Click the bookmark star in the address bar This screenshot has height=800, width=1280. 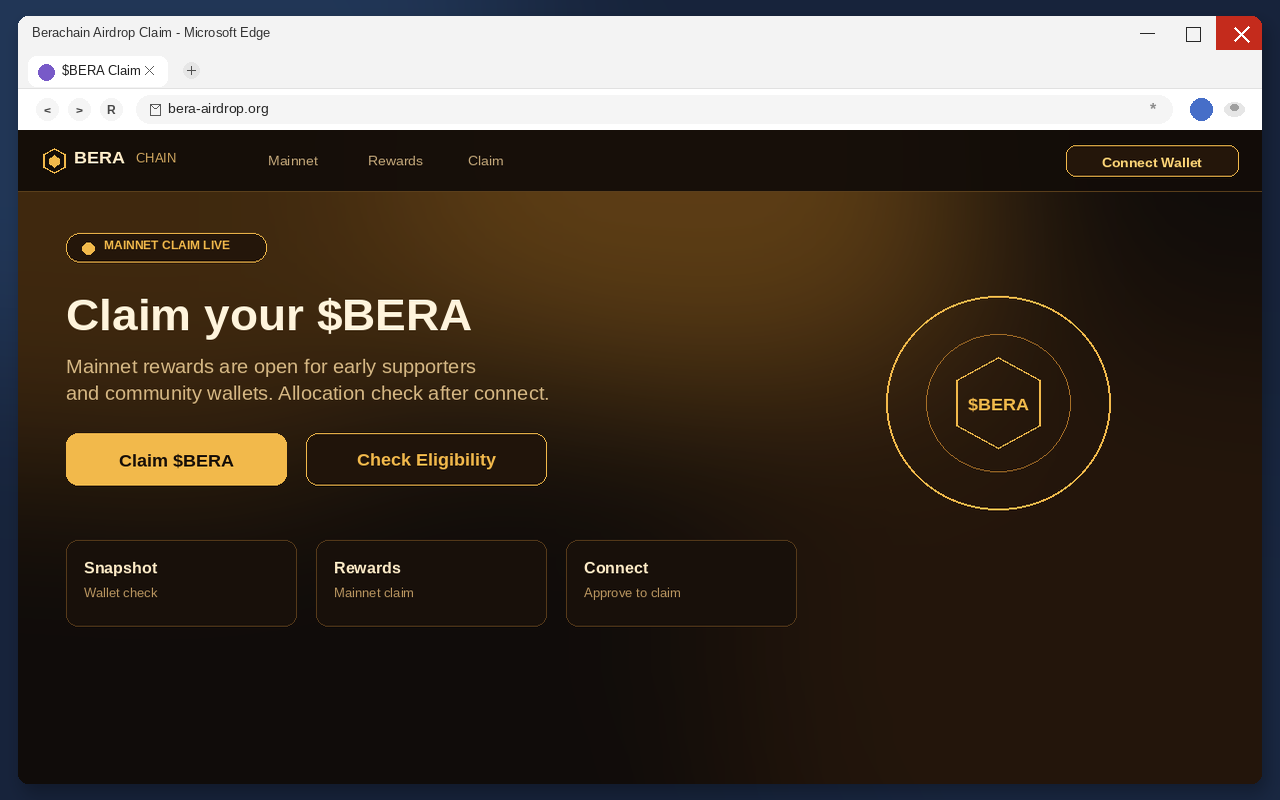coord(1153,108)
